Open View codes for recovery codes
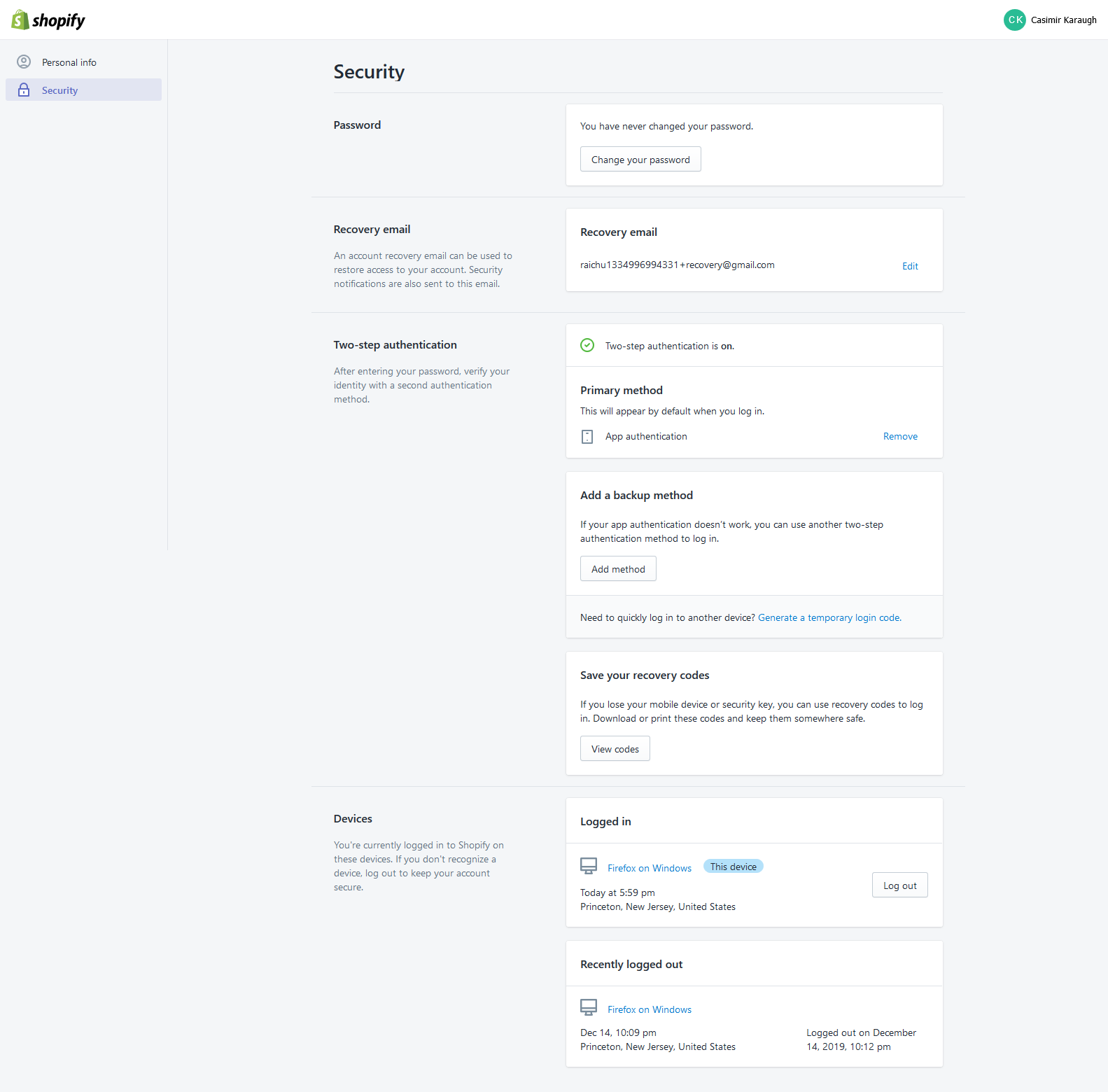1108x1092 pixels. (615, 749)
